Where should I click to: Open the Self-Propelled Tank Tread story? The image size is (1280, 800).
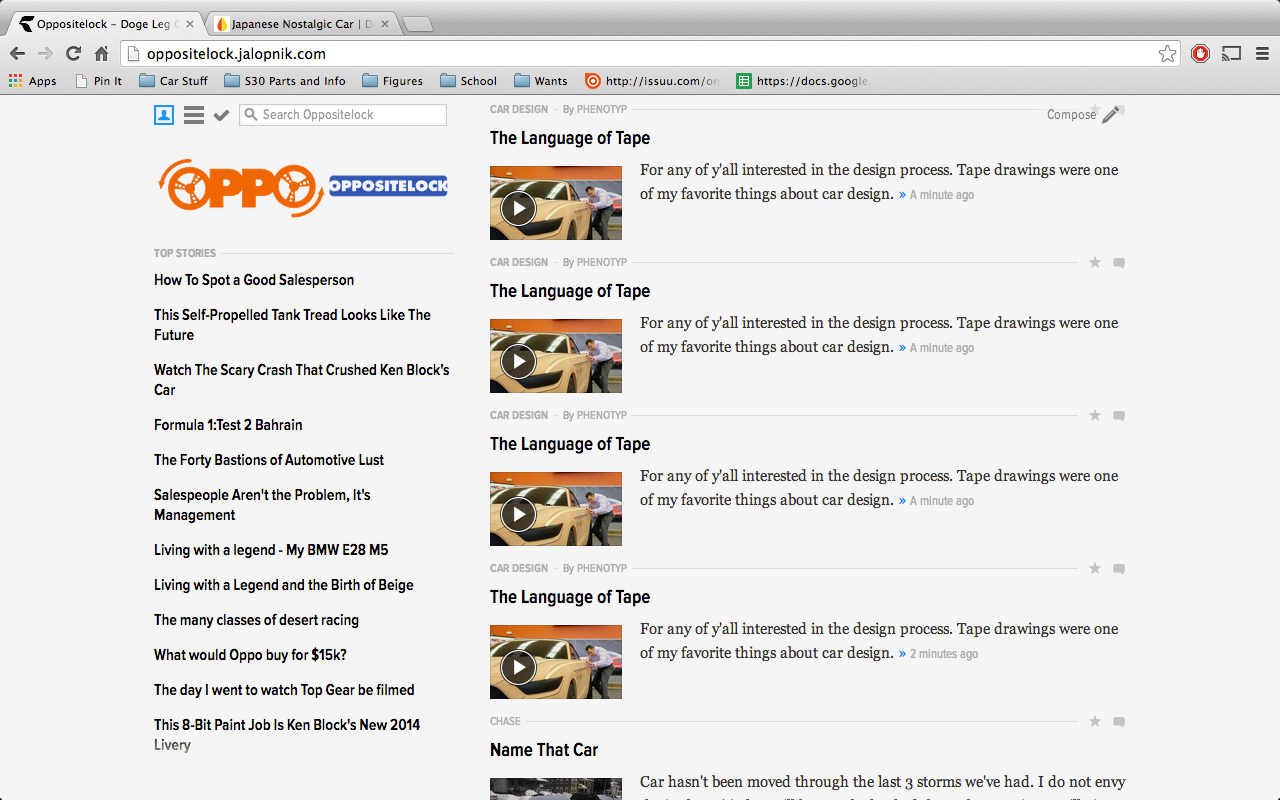click(x=292, y=325)
